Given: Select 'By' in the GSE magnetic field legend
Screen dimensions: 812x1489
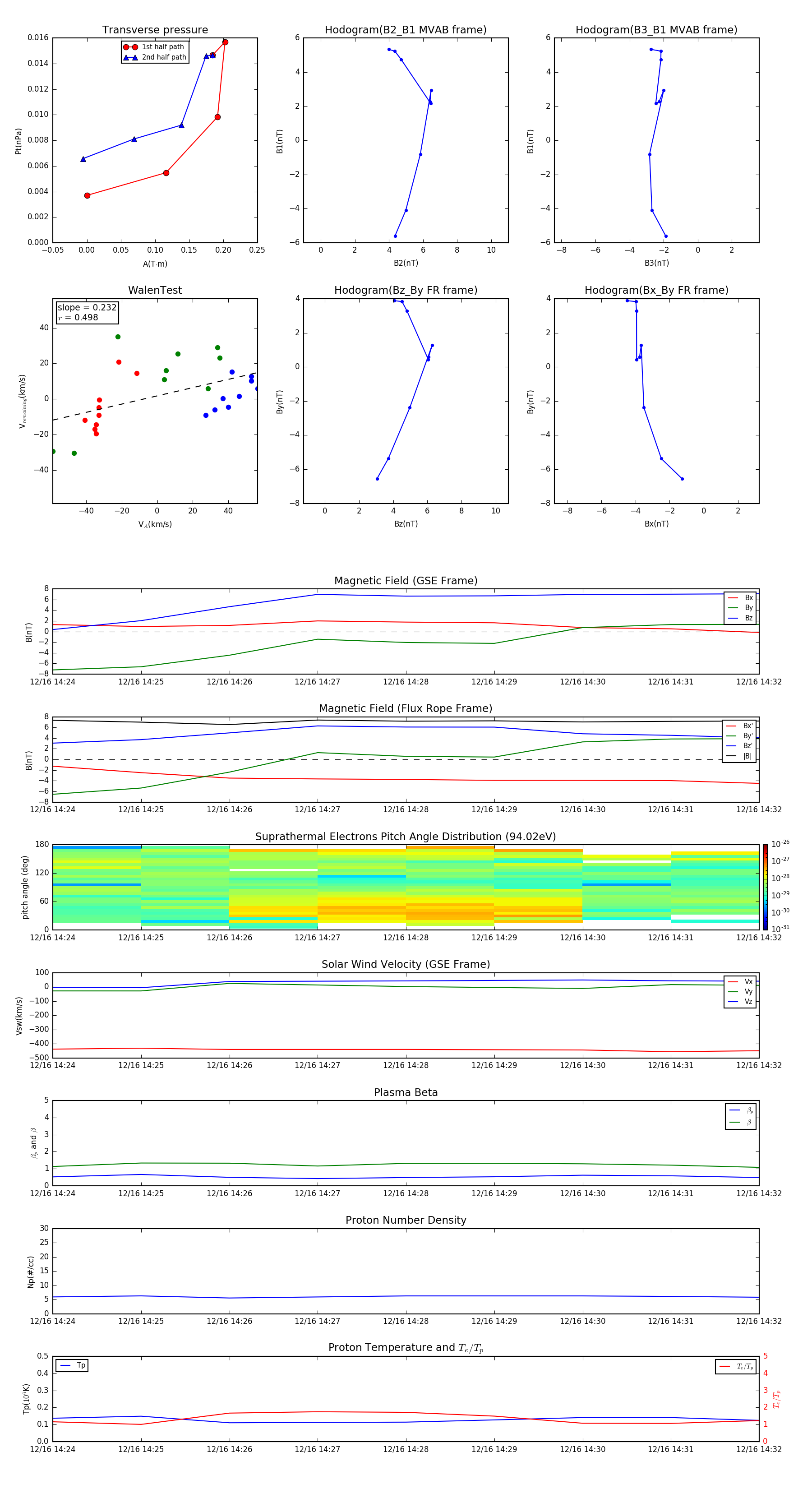Looking at the screenshot, I should point(740,607).
